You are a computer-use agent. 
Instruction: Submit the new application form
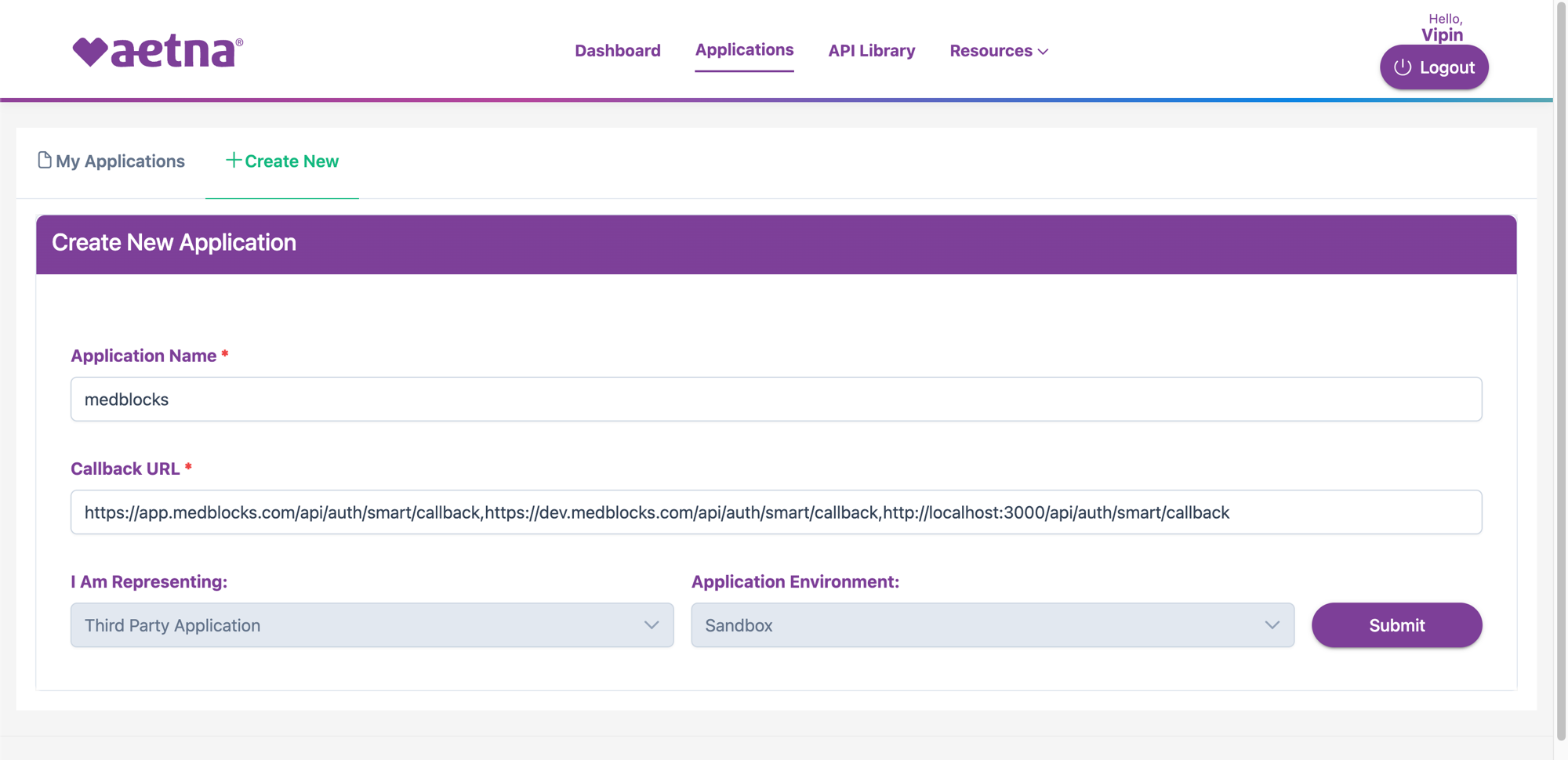[x=1397, y=625]
